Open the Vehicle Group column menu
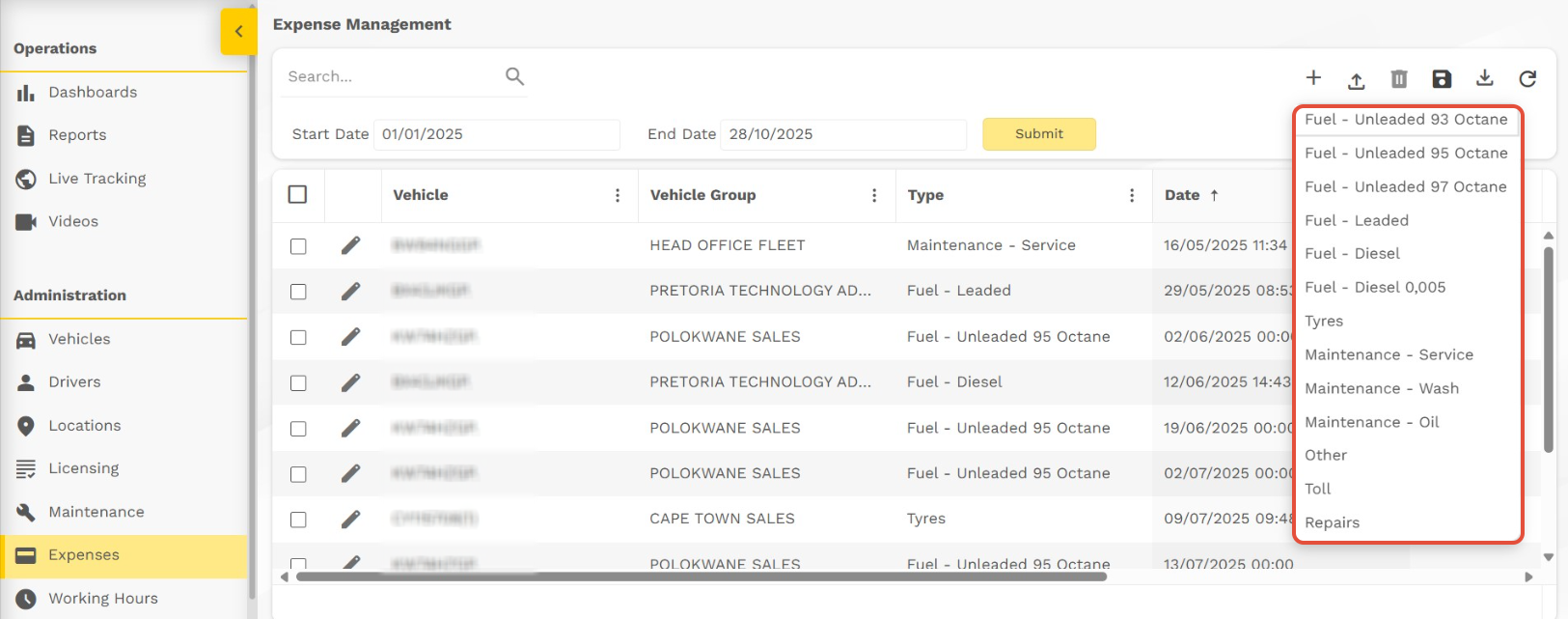The image size is (1568, 619). tap(874, 195)
